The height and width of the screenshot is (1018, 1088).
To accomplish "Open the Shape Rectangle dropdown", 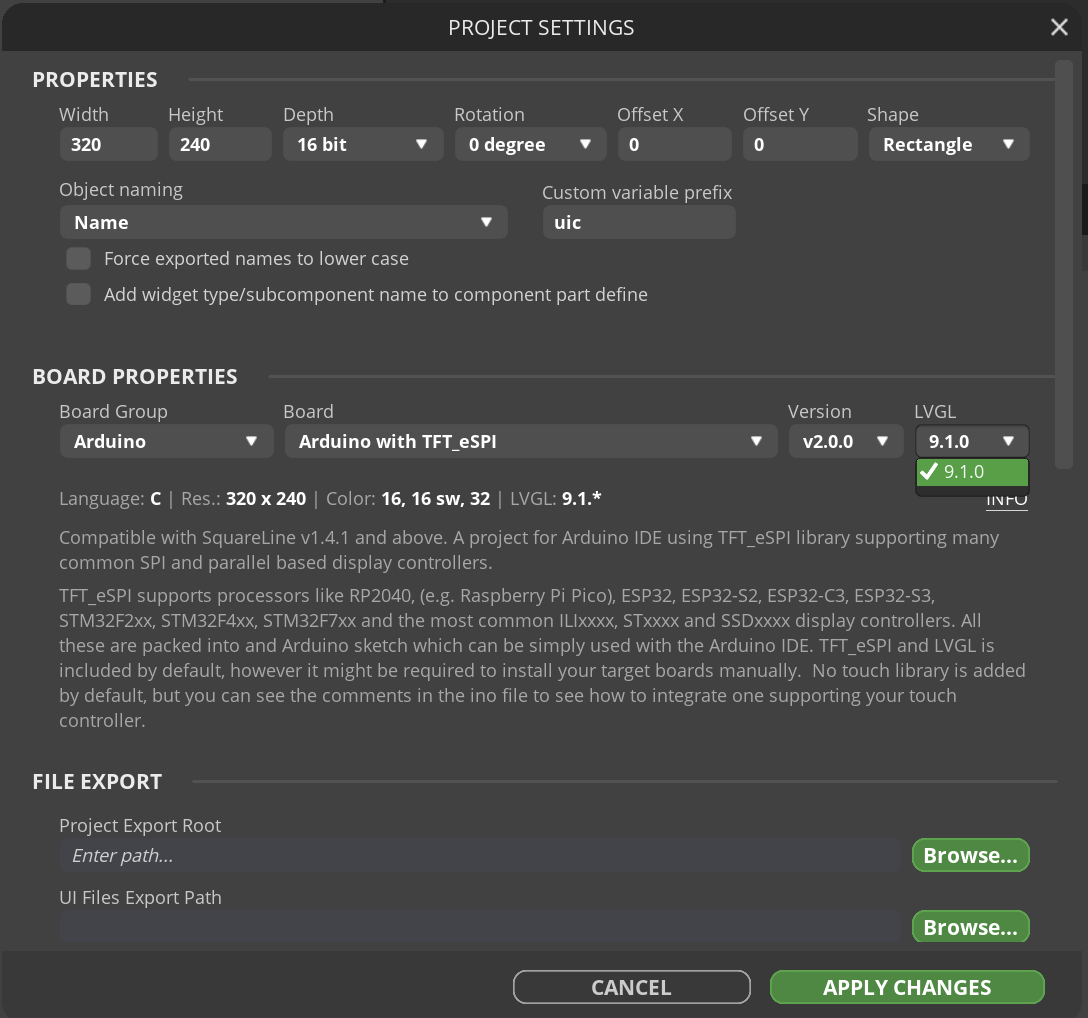I will [947, 145].
